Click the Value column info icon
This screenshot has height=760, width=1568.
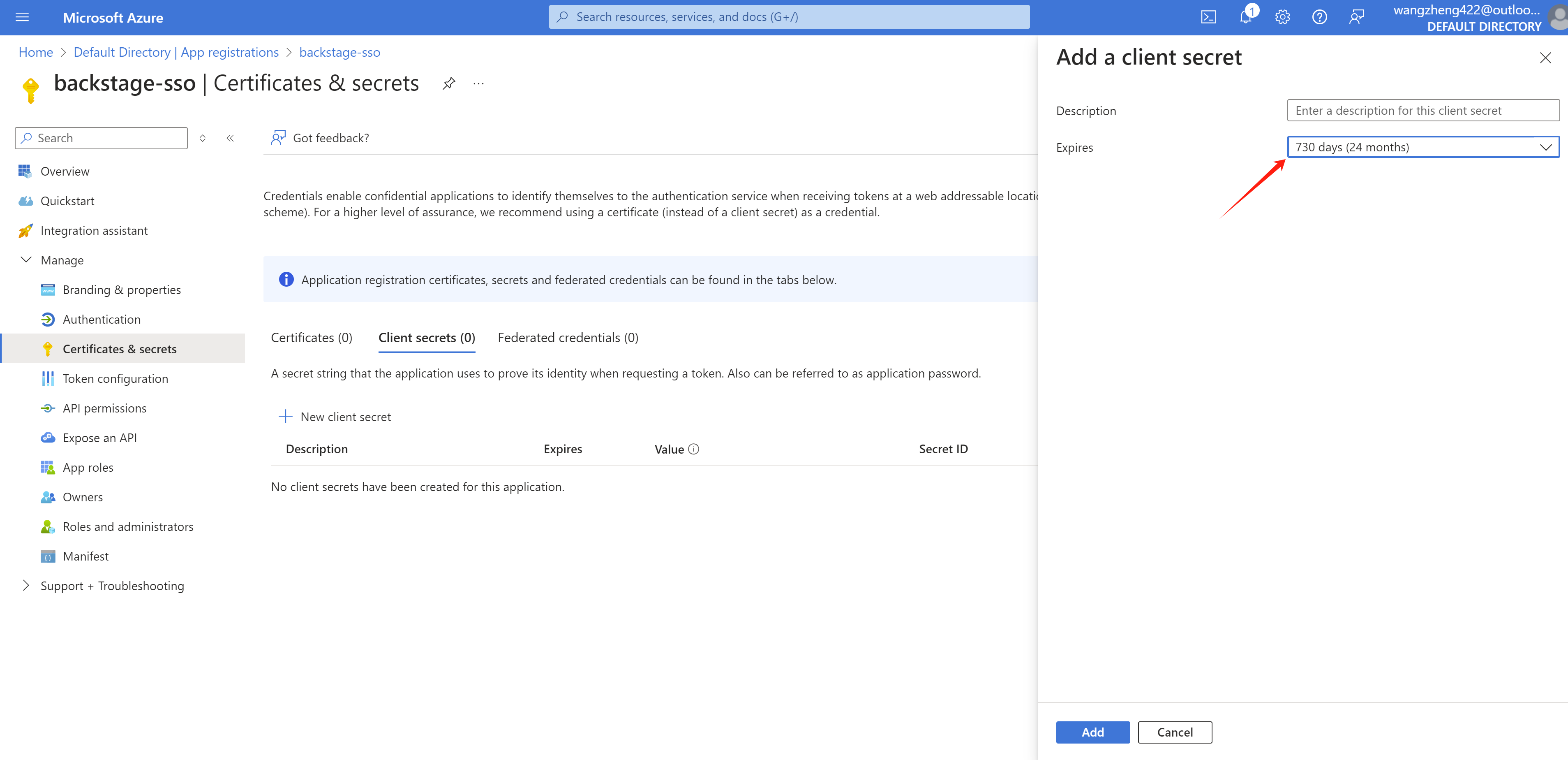click(x=693, y=449)
